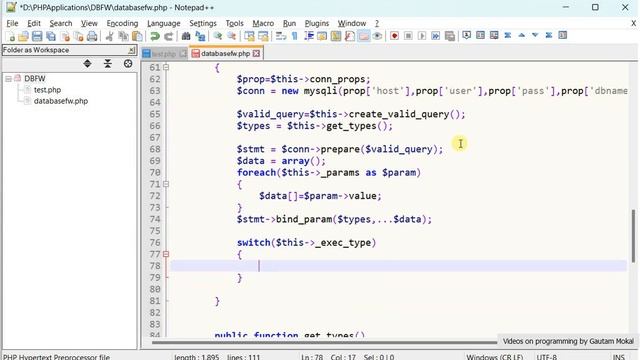Click the Paste clipboard icon
Screen dimensions: 640x360
[x=137, y=36]
